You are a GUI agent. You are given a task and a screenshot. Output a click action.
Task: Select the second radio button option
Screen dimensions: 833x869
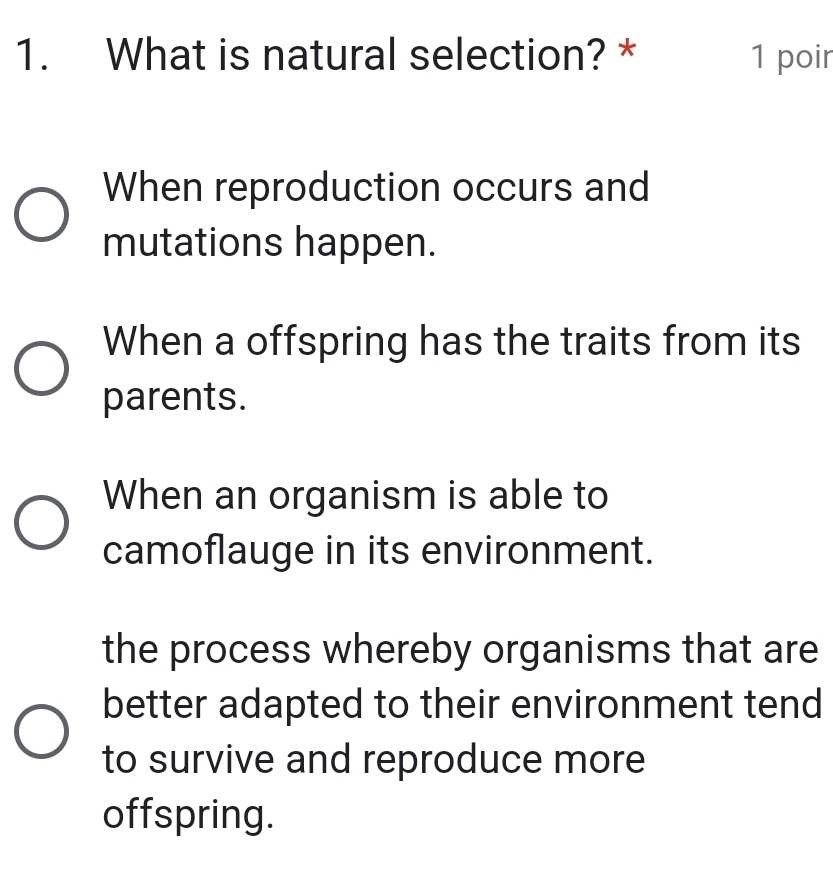(x=41, y=369)
